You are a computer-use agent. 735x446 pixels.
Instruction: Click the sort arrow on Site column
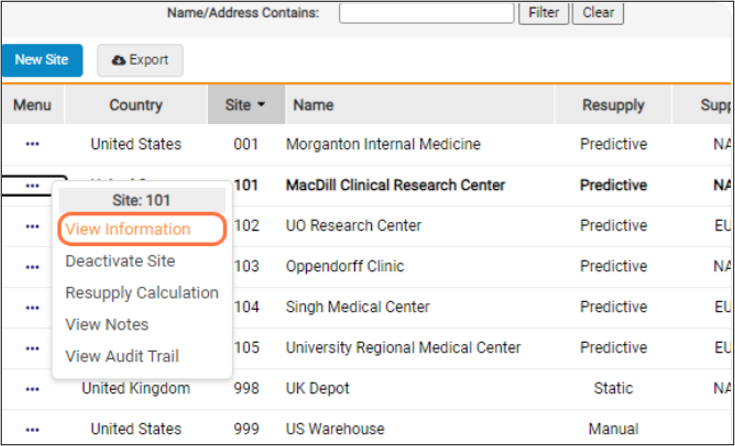pyautogui.click(x=261, y=104)
